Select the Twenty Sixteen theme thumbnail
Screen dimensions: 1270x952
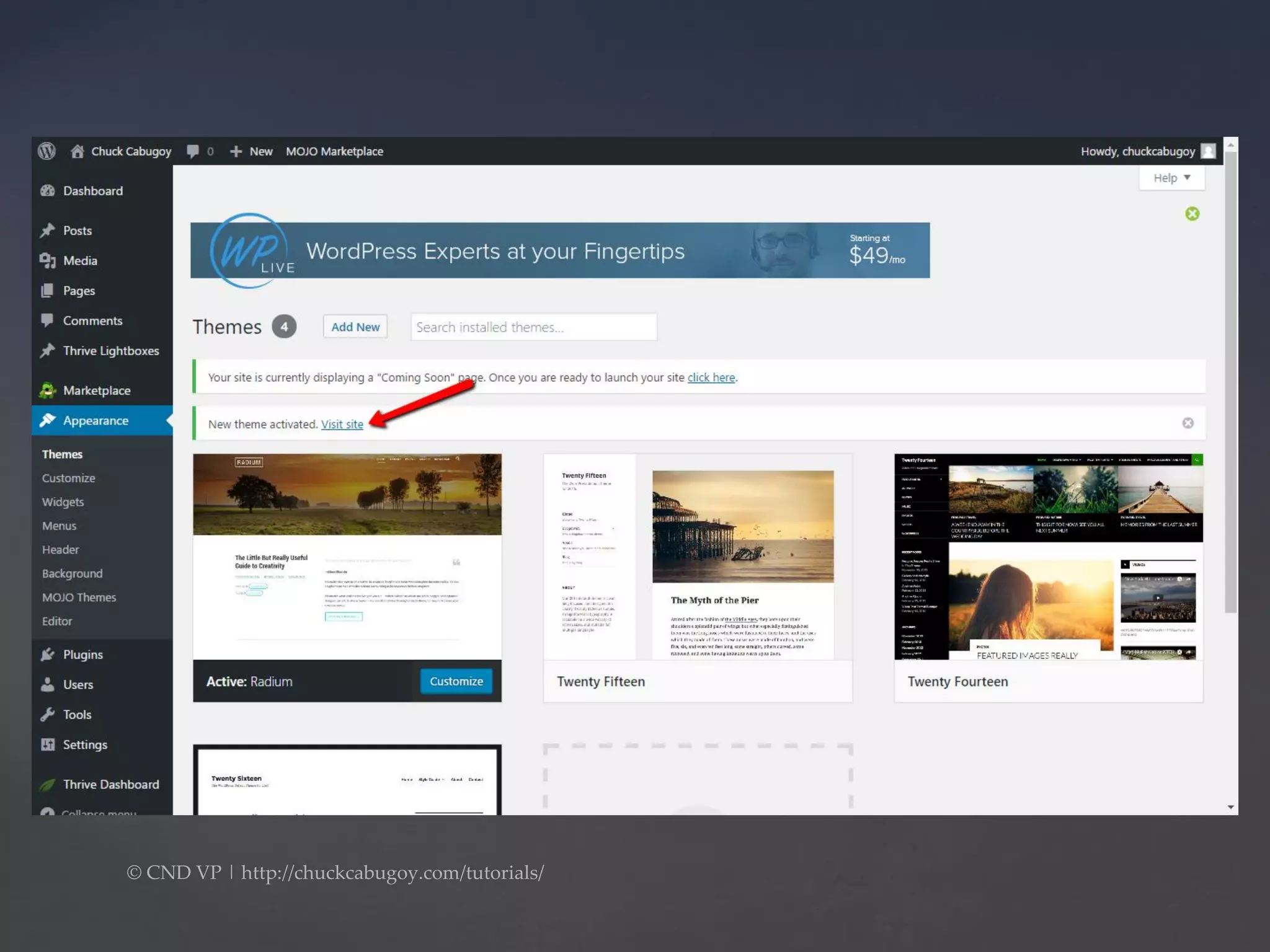click(x=347, y=780)
